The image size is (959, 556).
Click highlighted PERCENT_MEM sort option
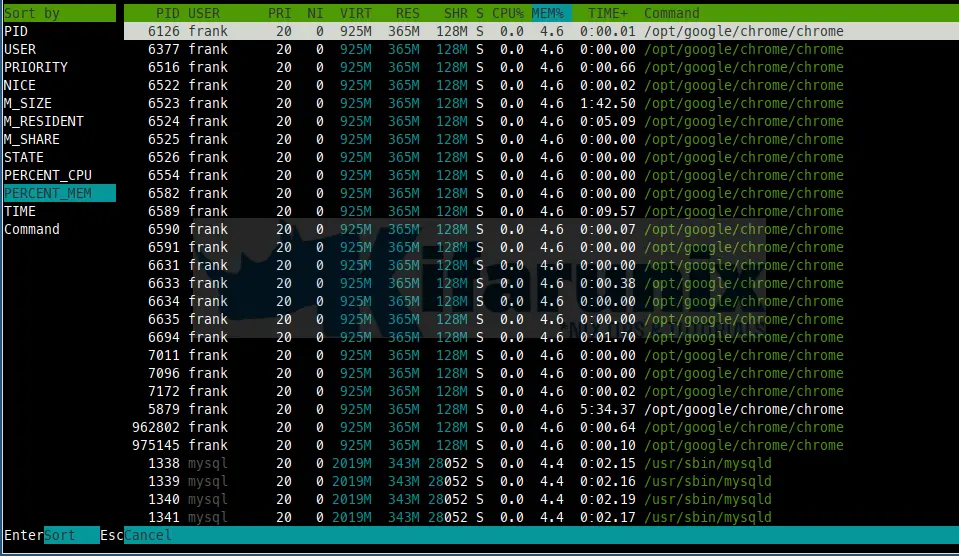[59, 193]
